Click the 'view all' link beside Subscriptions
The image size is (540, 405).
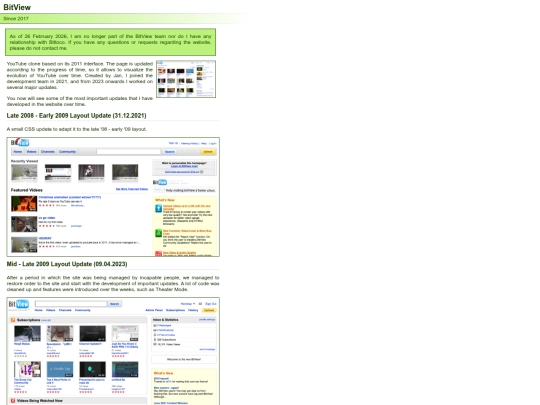click(46, 320)
